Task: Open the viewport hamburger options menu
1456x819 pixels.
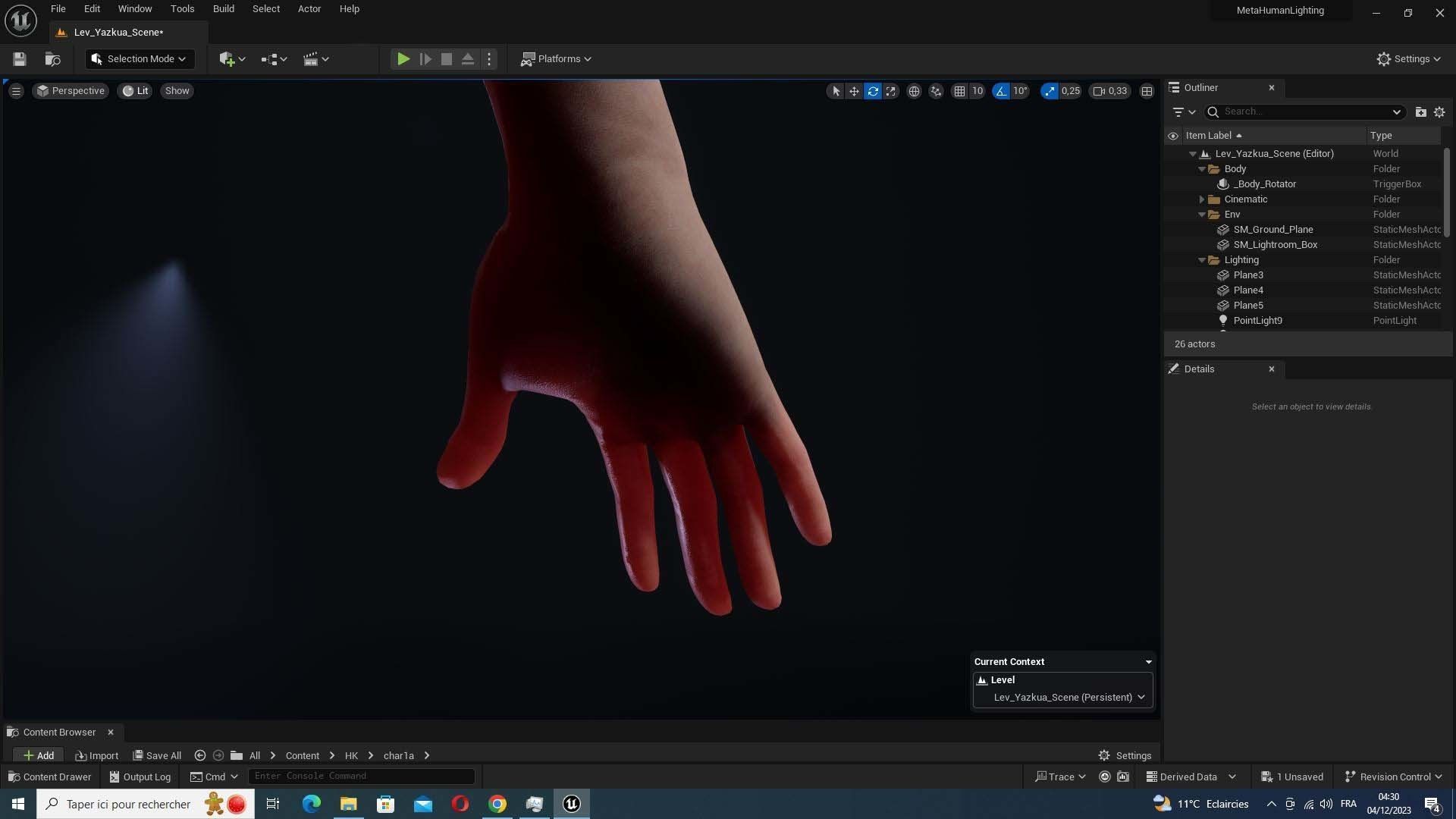Action: [16, 91]
